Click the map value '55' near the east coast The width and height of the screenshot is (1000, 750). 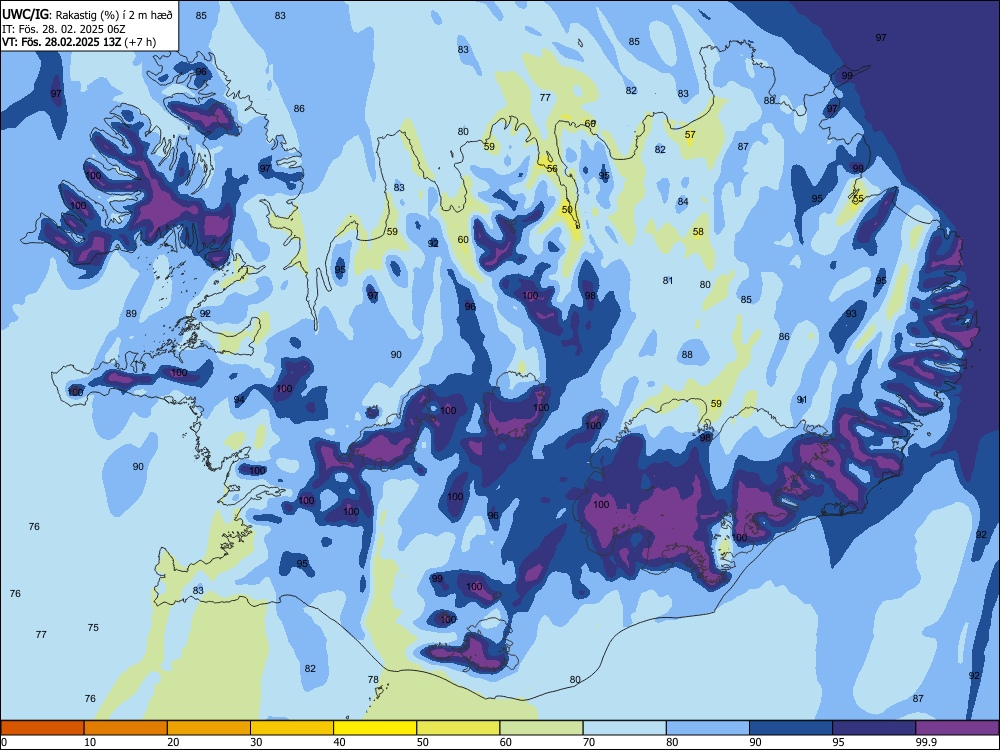(x=858, y=198)
